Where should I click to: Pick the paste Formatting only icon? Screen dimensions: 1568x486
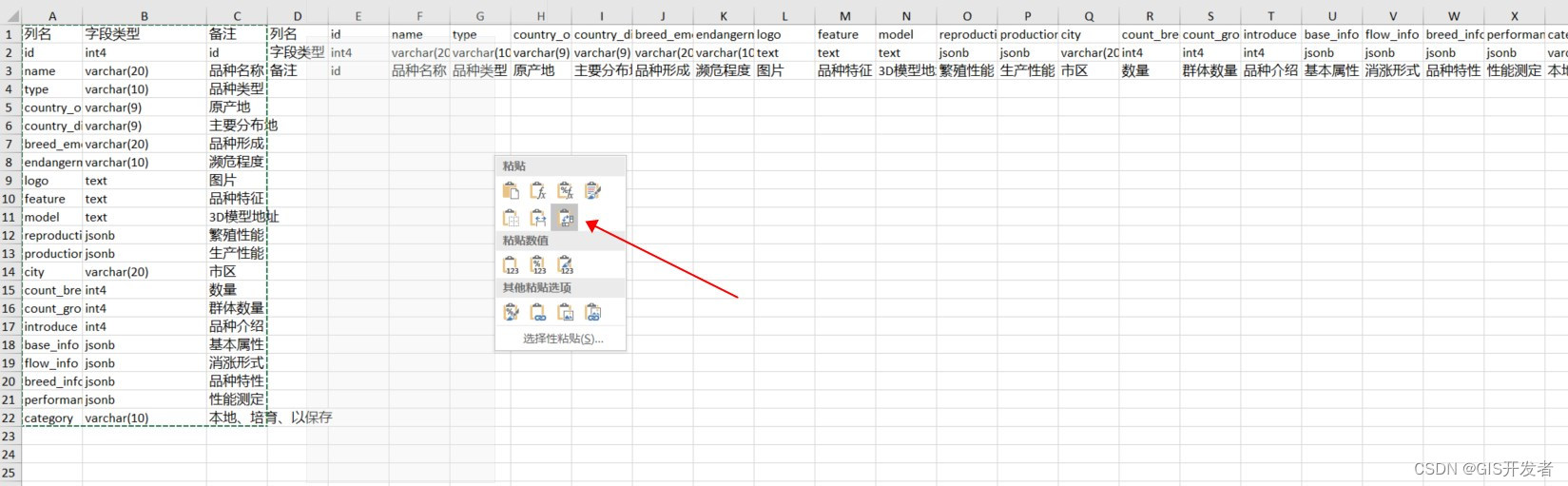[x=511, y=312]
